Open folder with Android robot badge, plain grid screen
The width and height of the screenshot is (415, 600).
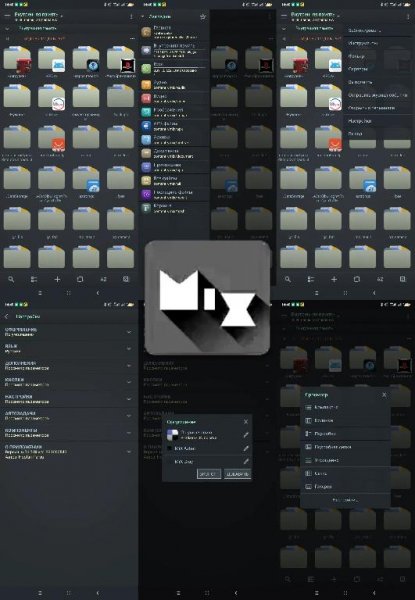(x=52, y=59)
